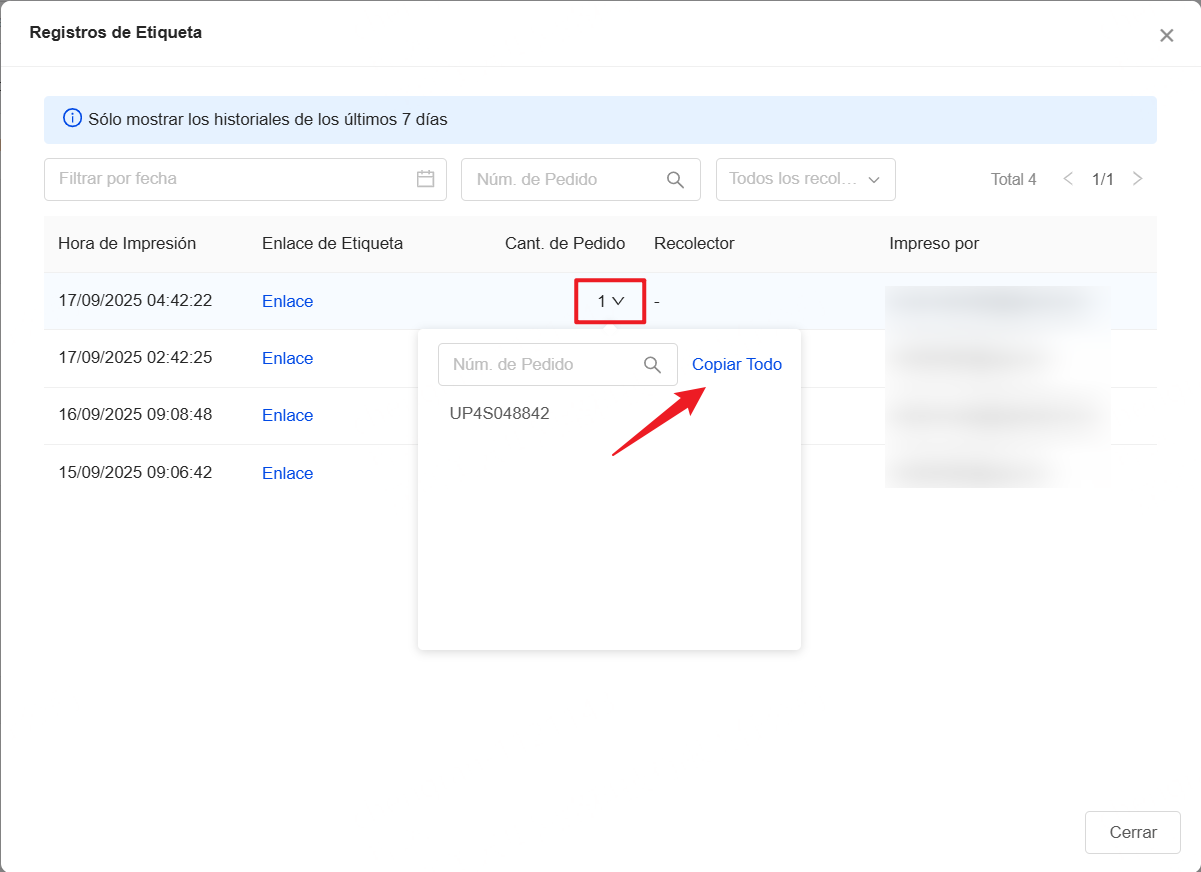Collapse the order count dropdown showing 1
Image resolution: width=1201 pixels, height=872 pixels.
pyautogui.click(x=610, y=301)
